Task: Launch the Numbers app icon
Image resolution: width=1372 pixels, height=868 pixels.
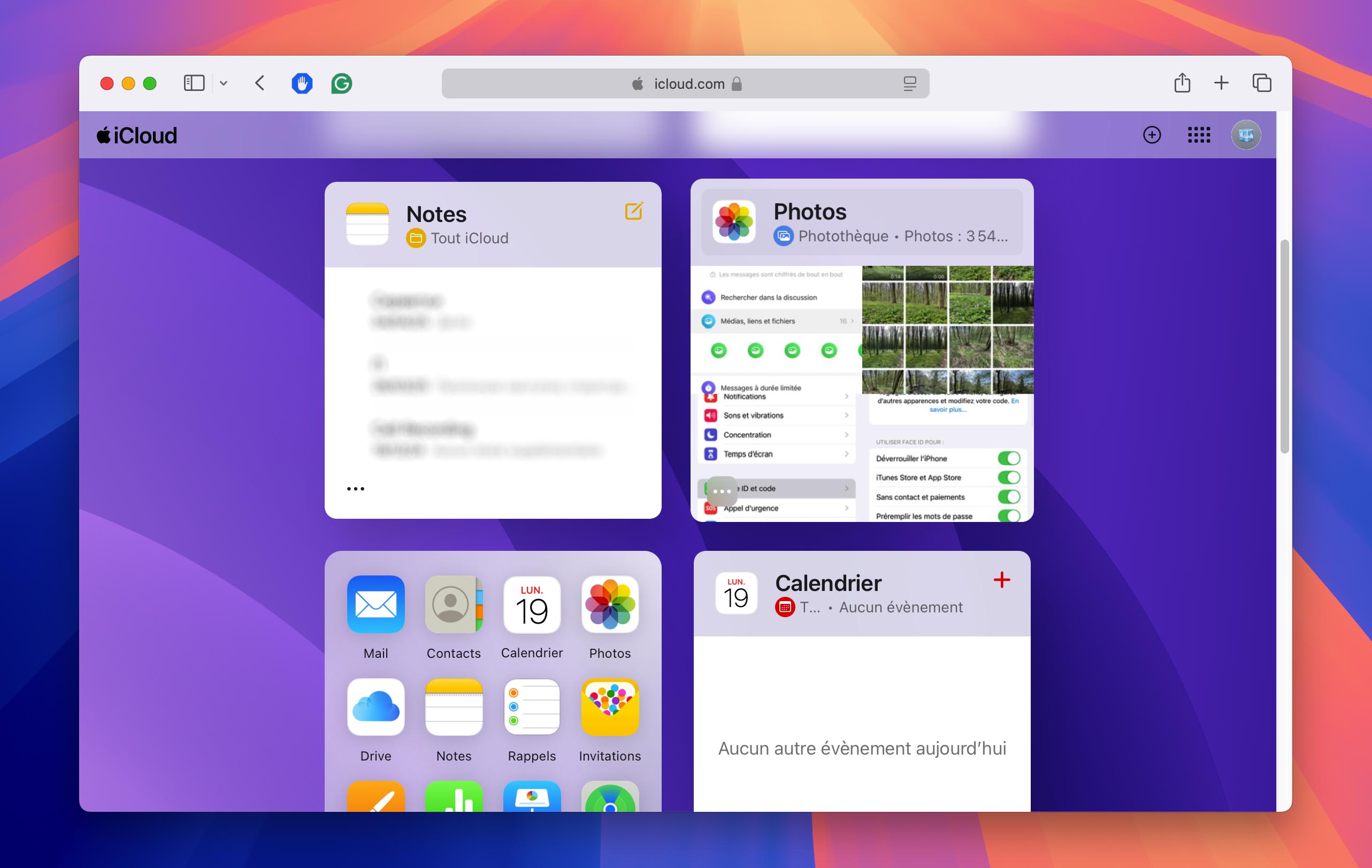Action: click(454, 796)
